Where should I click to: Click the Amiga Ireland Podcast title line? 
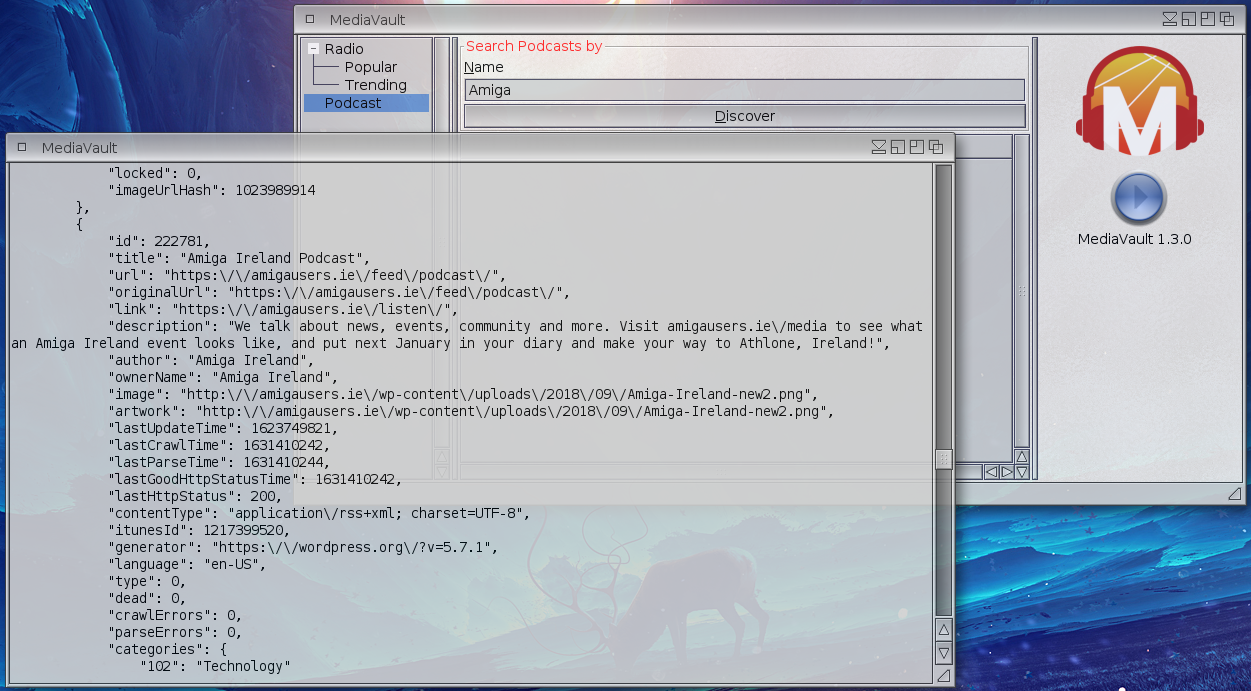238,258
